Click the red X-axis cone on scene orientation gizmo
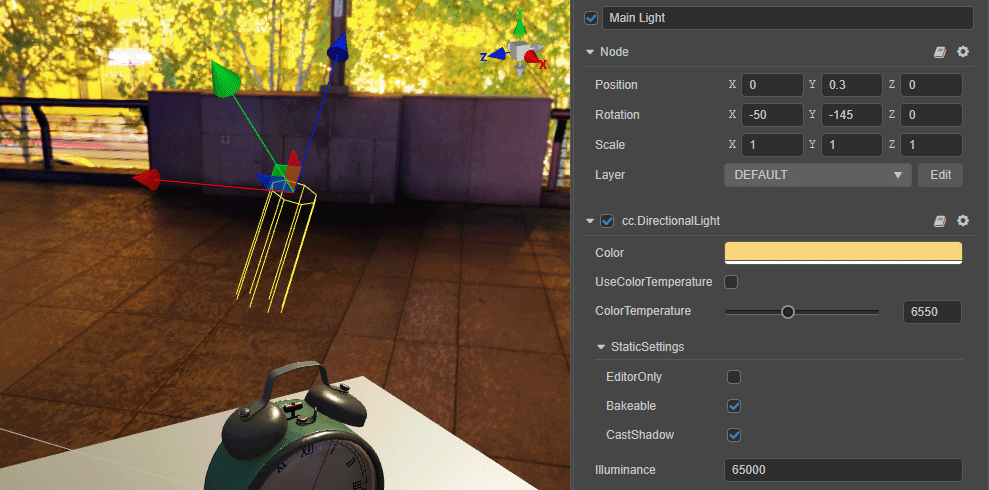The width and height of the screenshot is (989, 490). pyautogui.click(x=533, y=58)
